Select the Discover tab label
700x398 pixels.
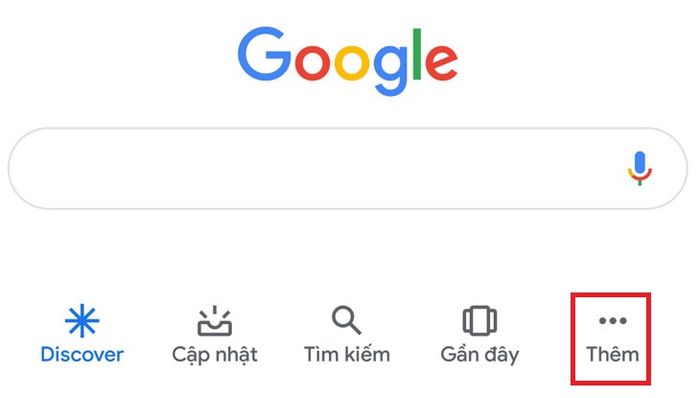(x=82, y=355)
